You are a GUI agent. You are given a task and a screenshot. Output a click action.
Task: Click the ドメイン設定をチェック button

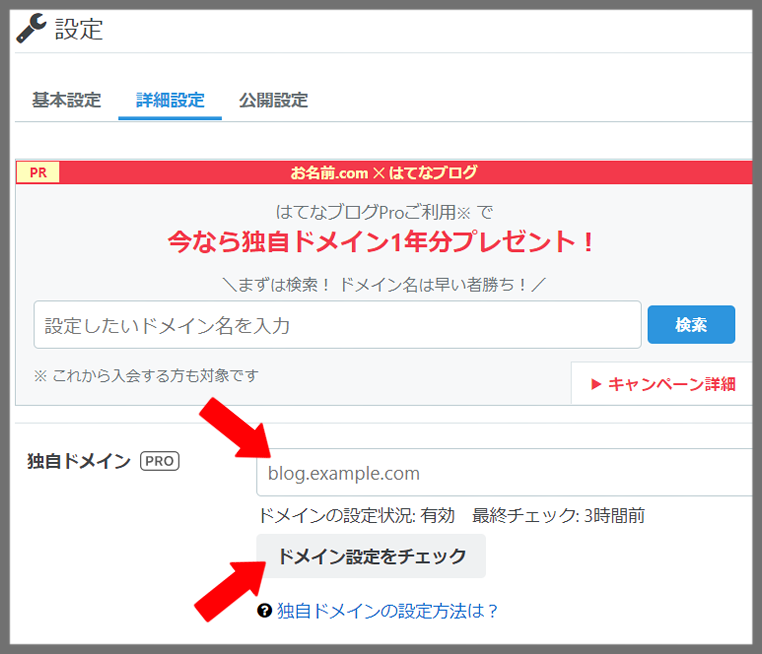(371, 556)
